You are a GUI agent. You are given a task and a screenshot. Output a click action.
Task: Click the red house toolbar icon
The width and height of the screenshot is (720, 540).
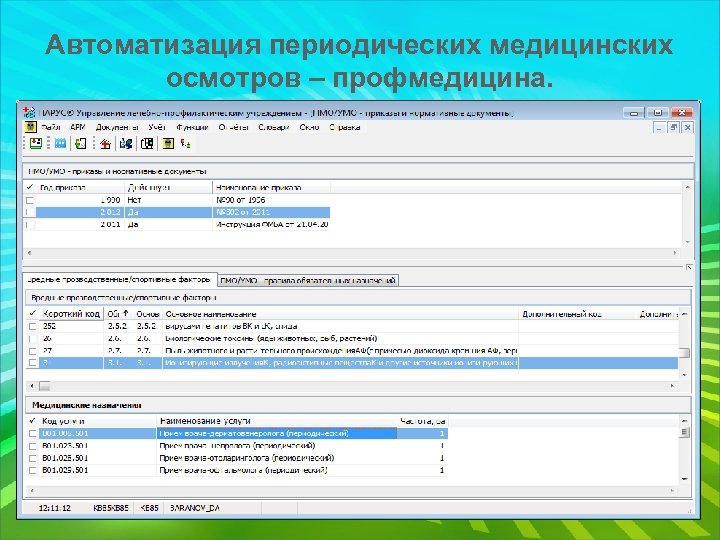(105, 144)
